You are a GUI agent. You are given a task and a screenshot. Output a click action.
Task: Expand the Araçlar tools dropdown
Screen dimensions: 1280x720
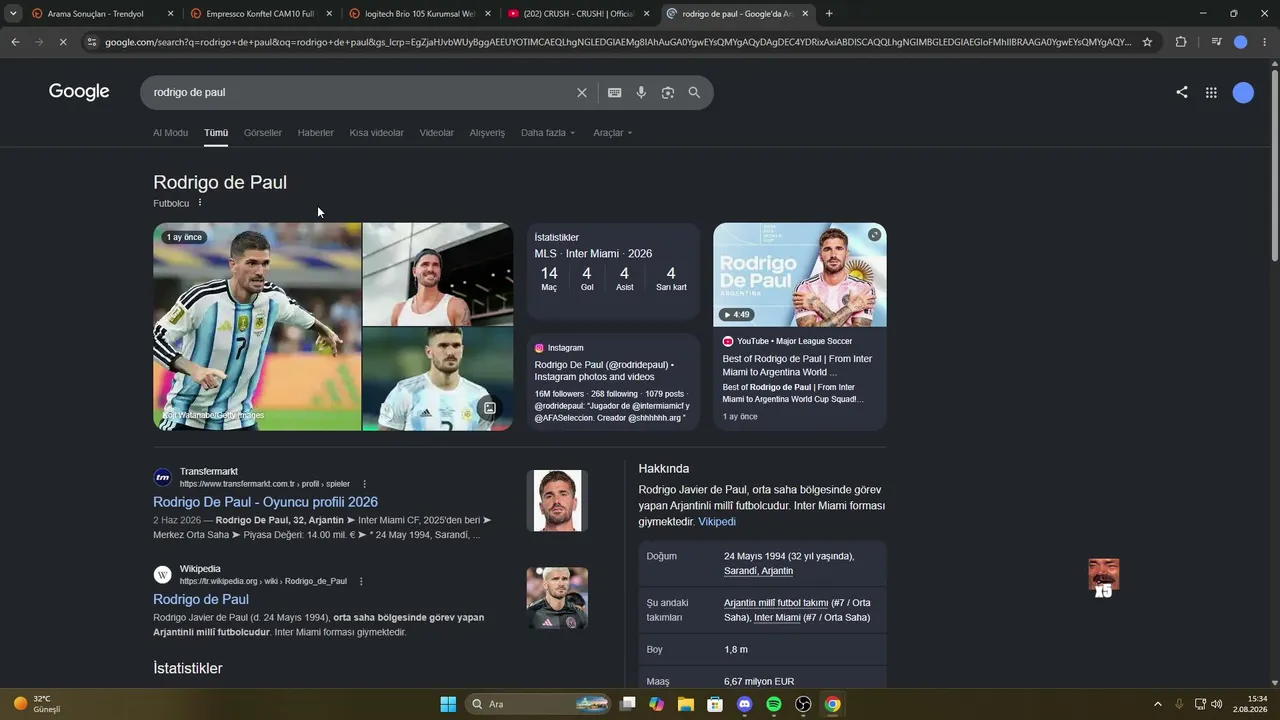(613, 133)
